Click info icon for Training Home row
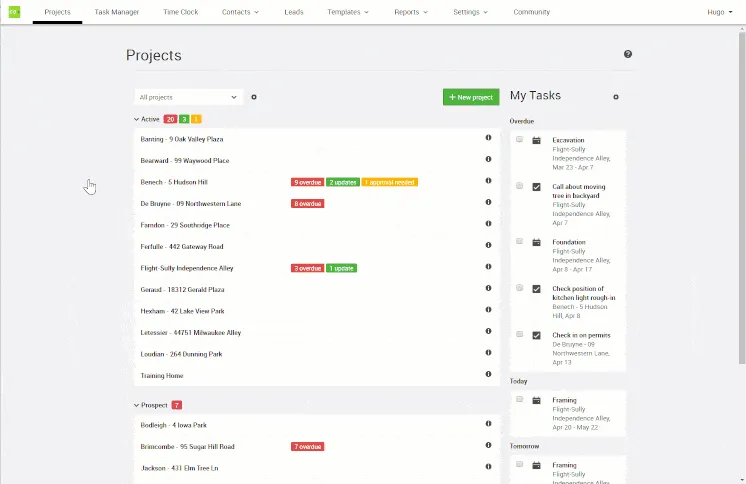 click(x=488, y=374)
